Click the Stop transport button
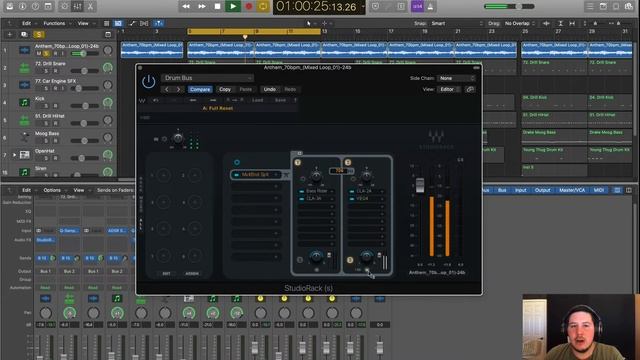This screenshot has width=640, height=360. [x=217, y=7]
